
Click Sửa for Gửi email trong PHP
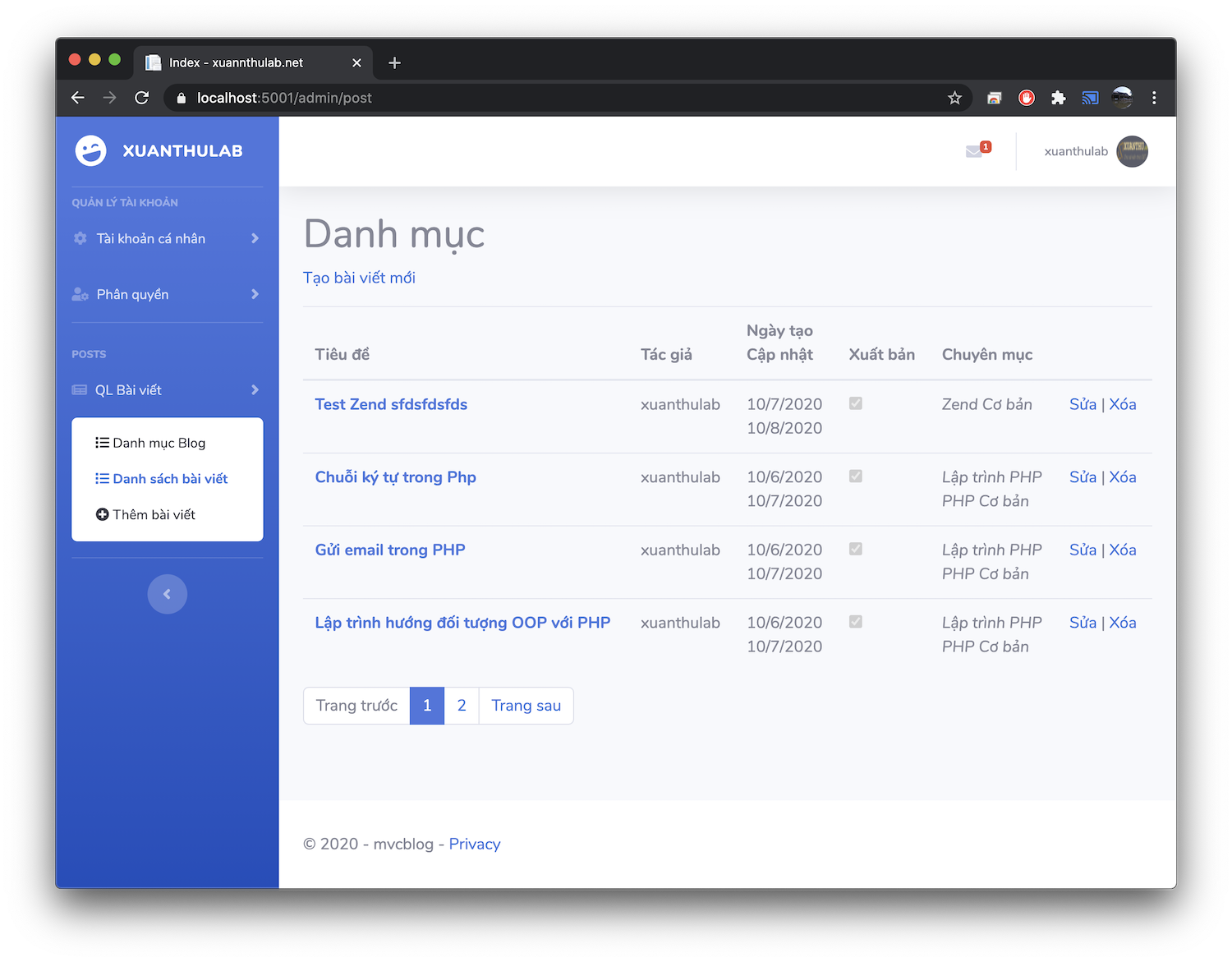click(1083, 550)
